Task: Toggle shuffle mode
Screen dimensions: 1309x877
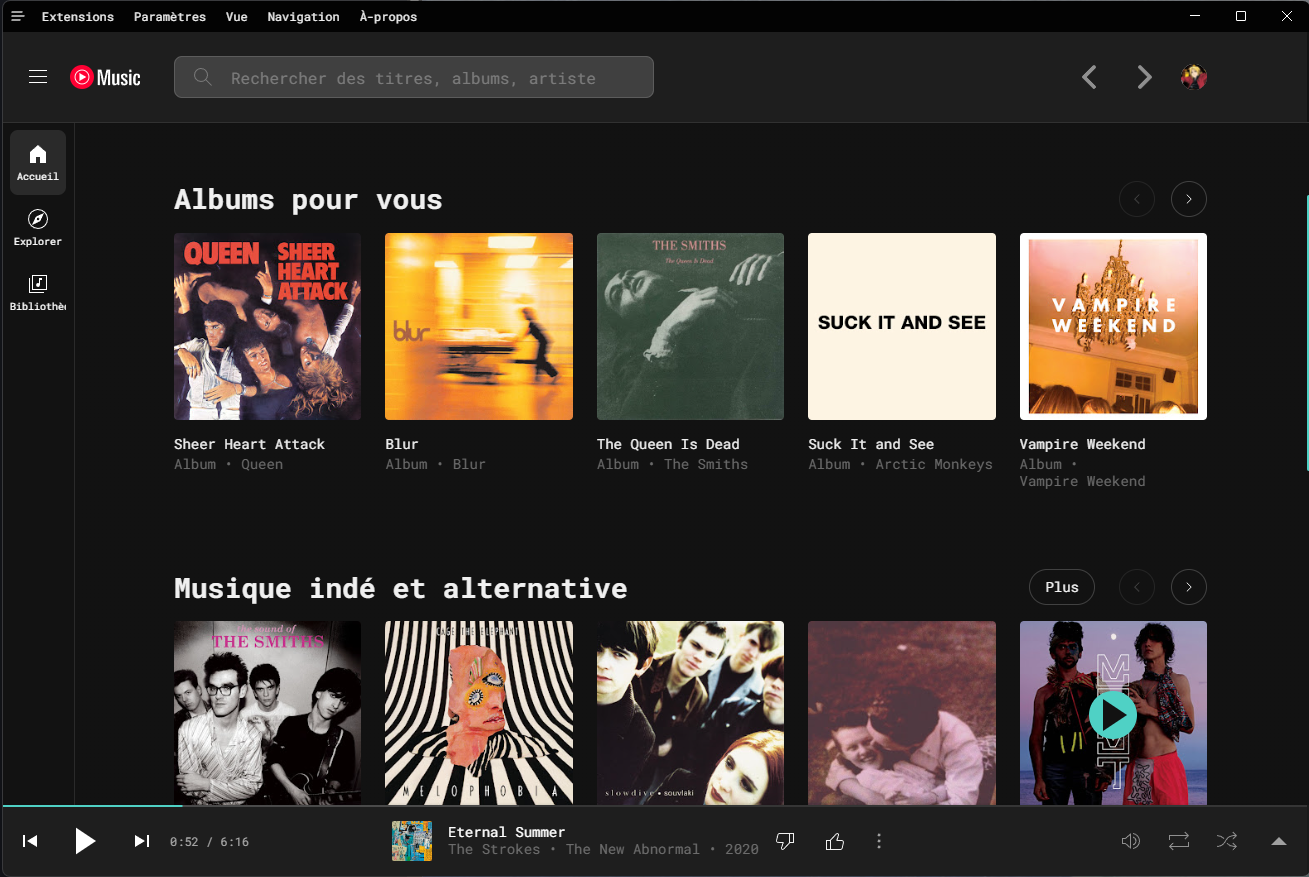Action: point(1227,841)
